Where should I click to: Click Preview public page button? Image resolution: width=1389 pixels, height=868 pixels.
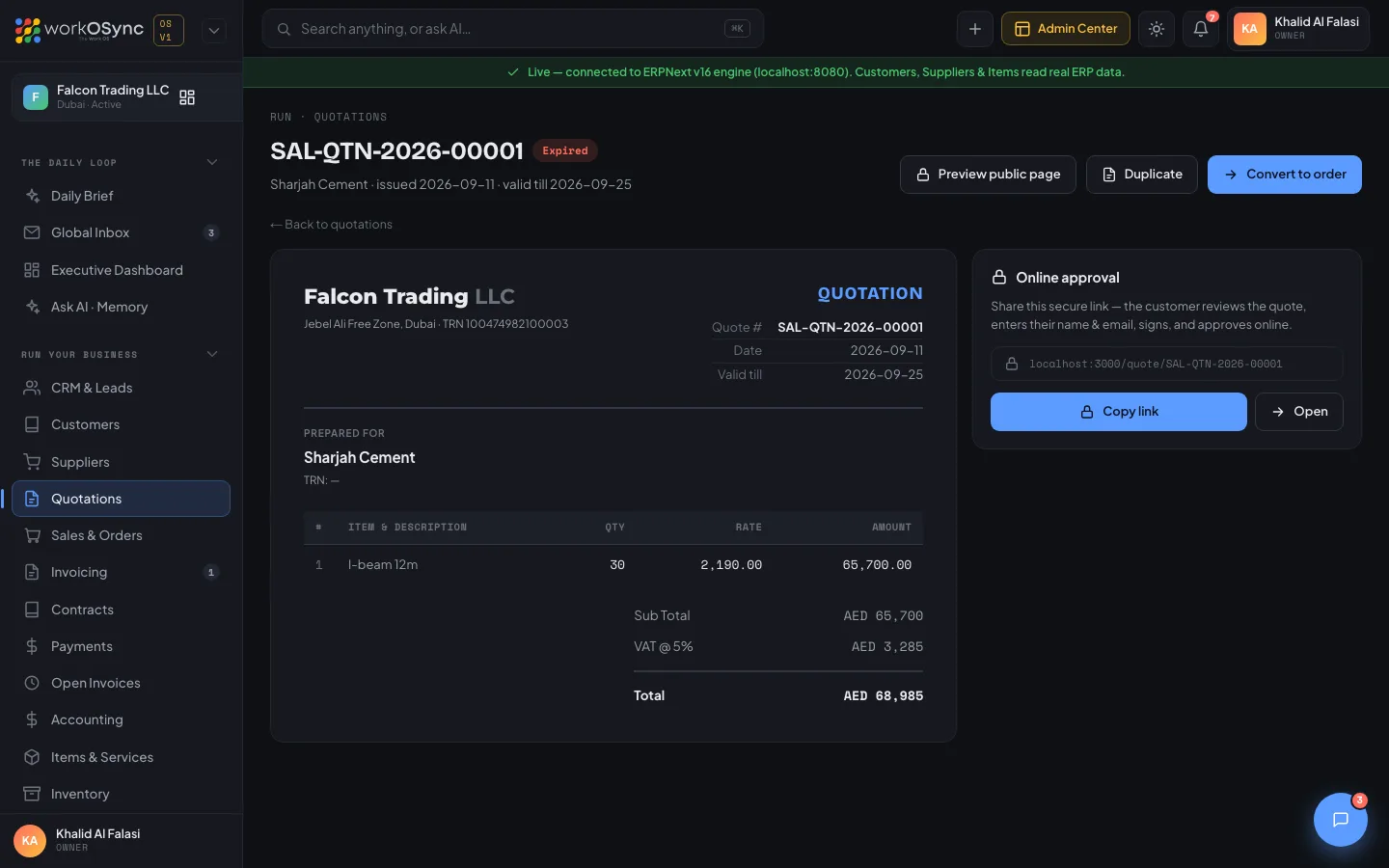point(988,175)
